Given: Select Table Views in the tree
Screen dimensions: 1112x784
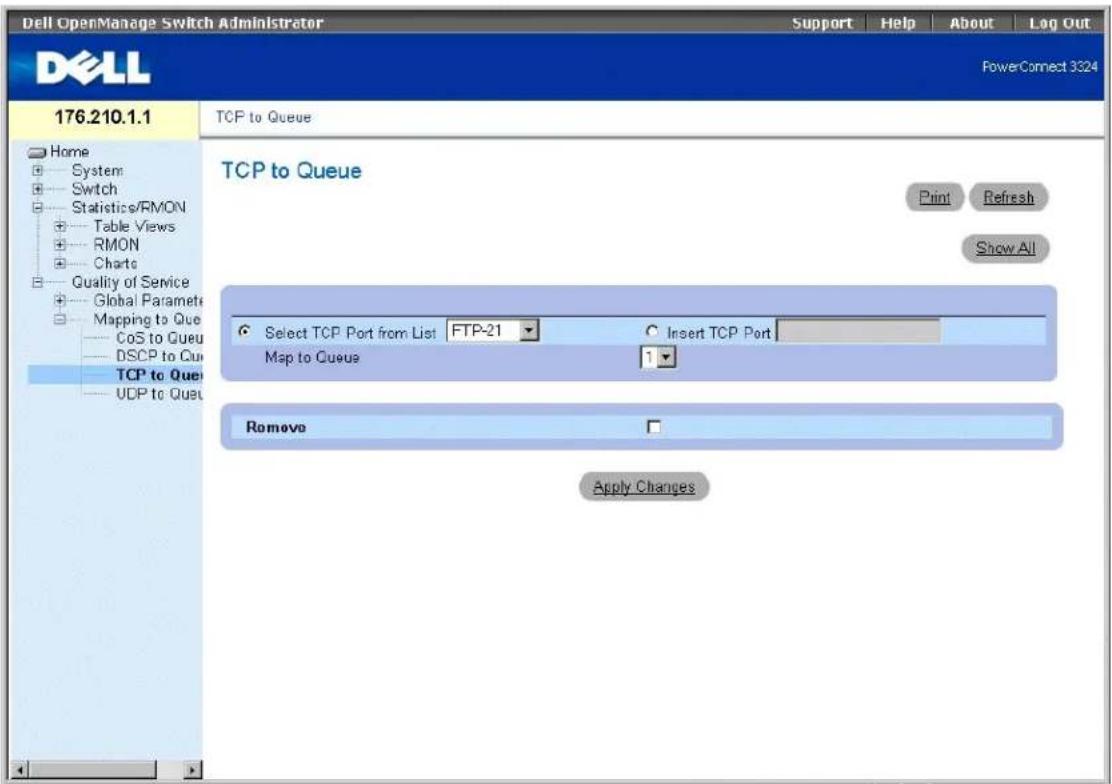Looking at the screenshot, I should 134,226.
